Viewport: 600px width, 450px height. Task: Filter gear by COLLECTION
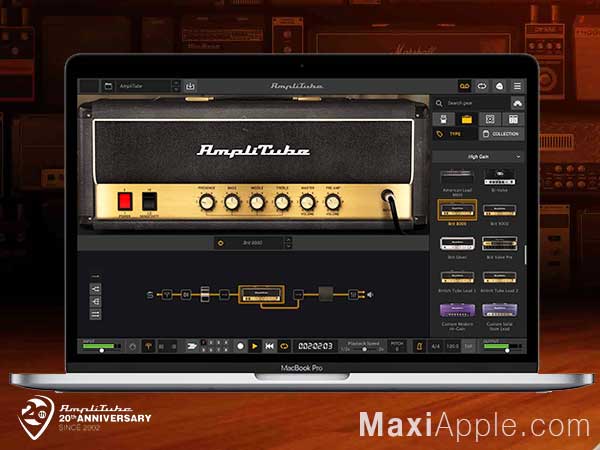[501, 134]
